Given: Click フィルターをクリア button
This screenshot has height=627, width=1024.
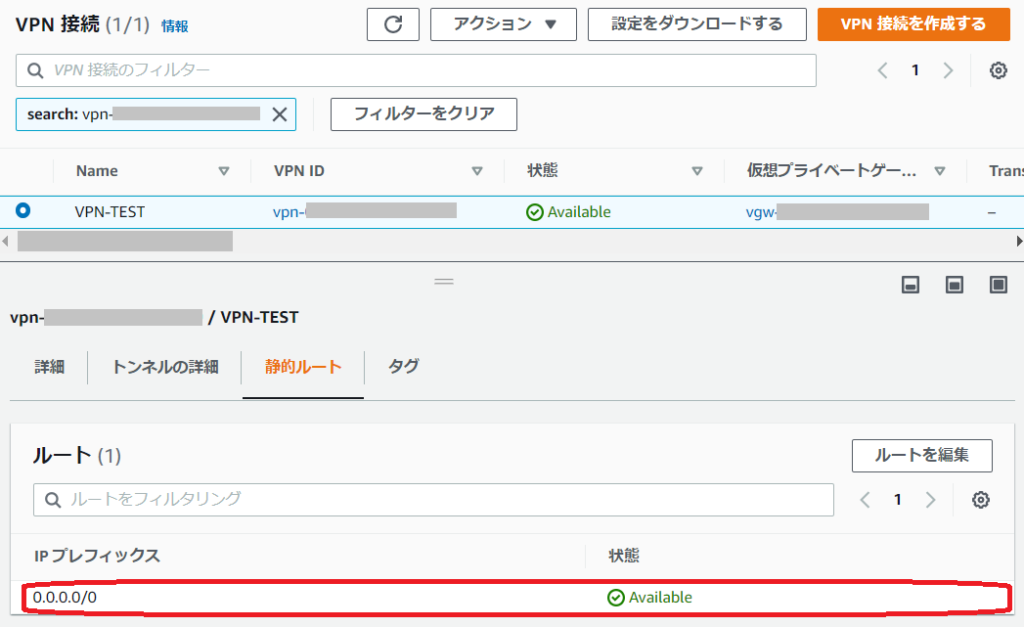Looking at the screenshot, I should pos(424,114).
